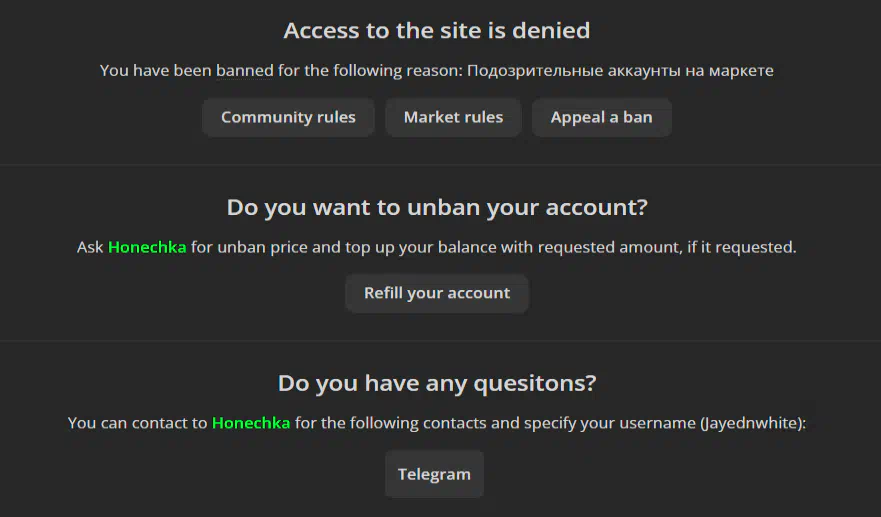Click the Appeal a ban button
Image resolution: width=881 pixels, height=517 pixels.
tap(602, 117)
